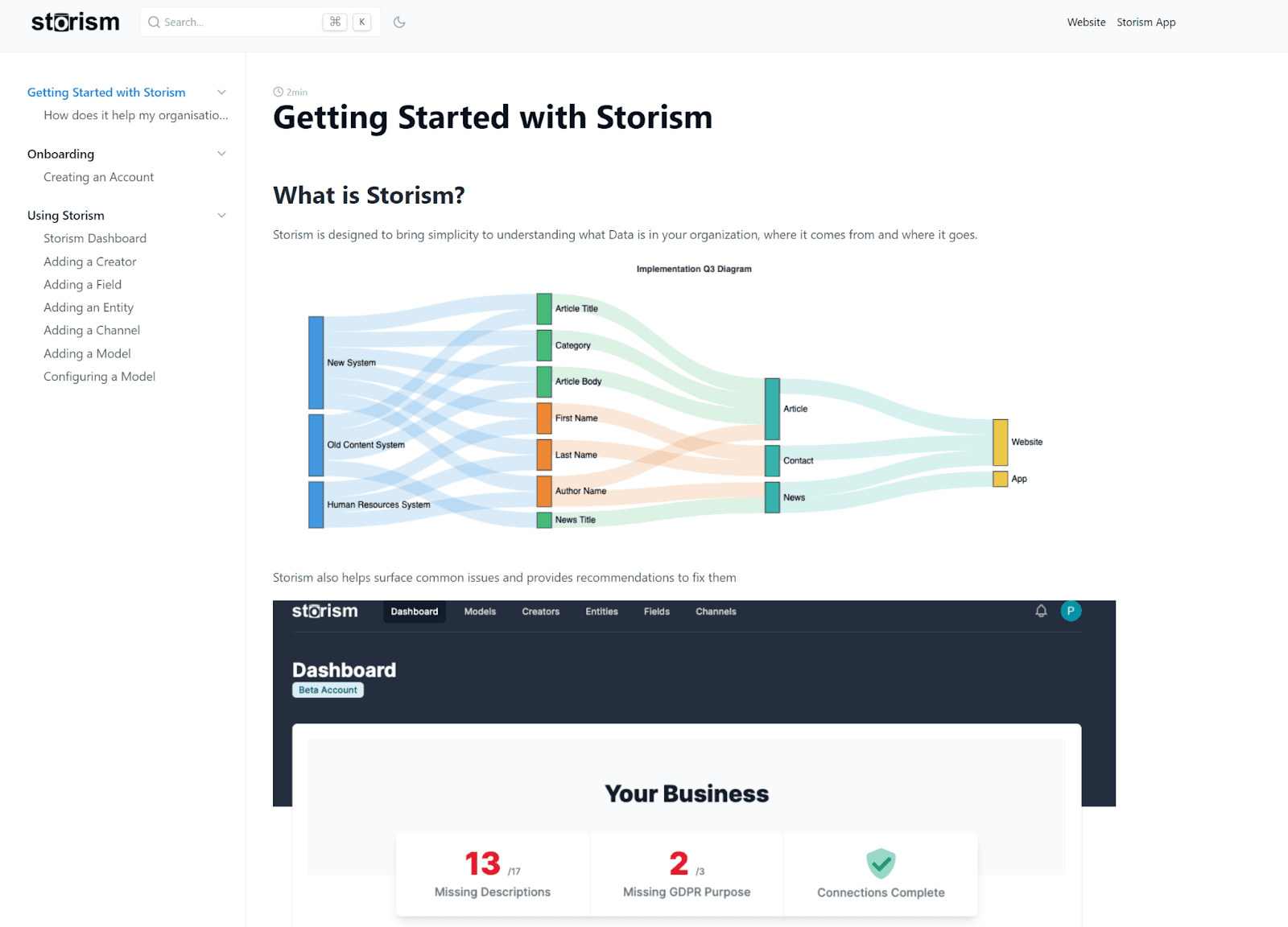The image size is (1288, 927).
Task: Open the Storism App link
Action: point(1146,23)
